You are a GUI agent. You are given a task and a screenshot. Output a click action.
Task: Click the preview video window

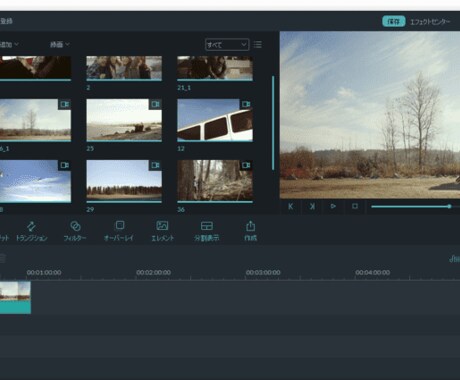[370, 115]
